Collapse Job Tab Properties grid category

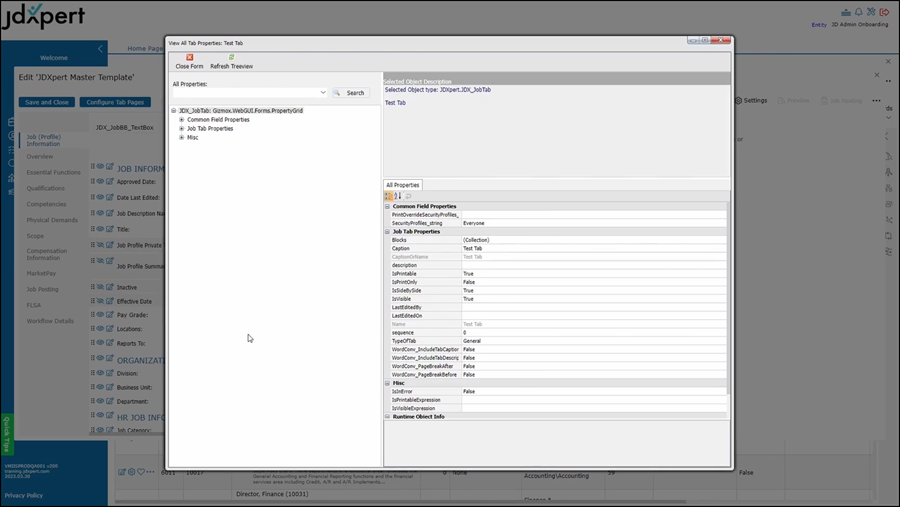click(388, 232)
